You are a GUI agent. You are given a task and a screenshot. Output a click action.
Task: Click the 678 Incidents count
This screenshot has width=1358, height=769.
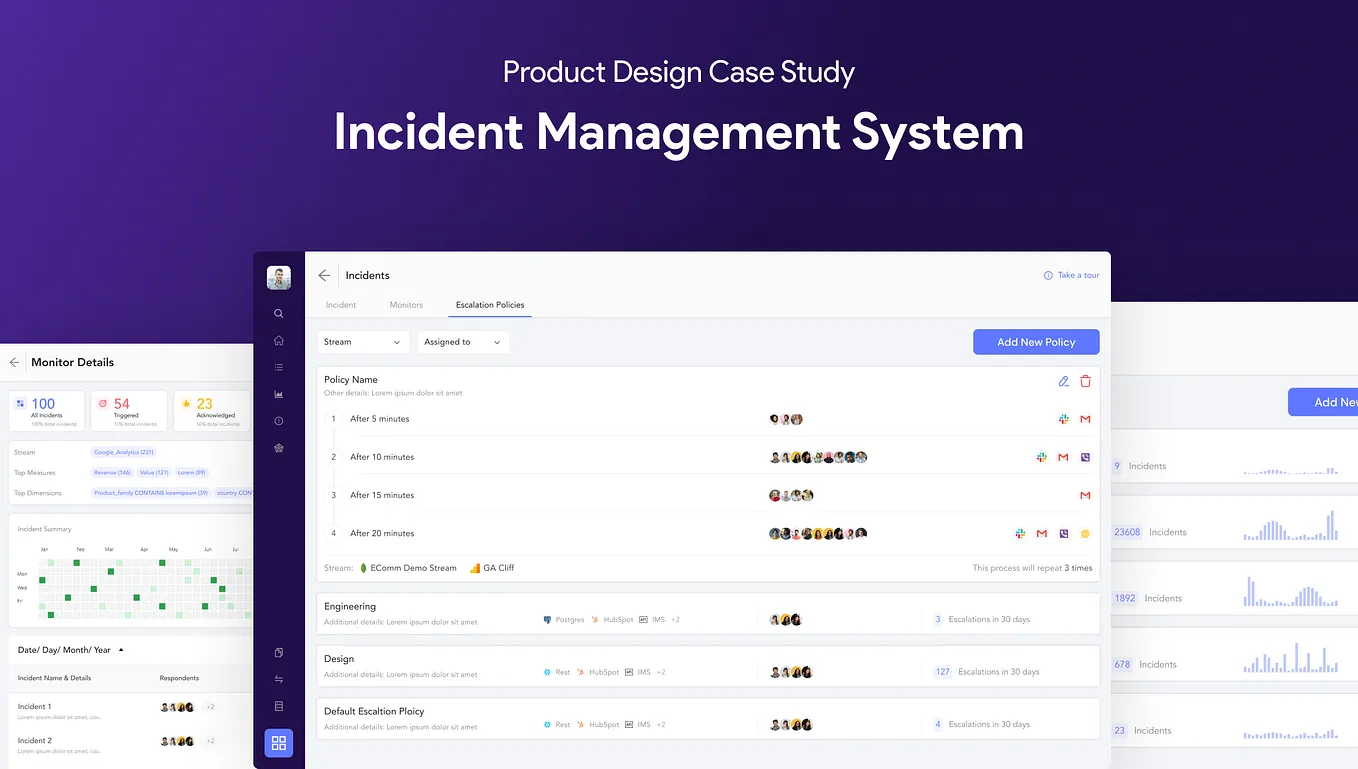(1122, 664)
